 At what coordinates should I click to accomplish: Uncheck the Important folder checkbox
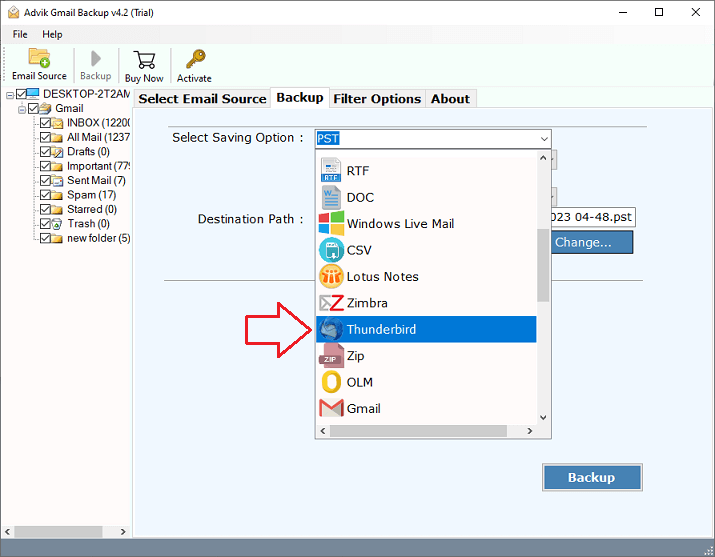point(45,166)
